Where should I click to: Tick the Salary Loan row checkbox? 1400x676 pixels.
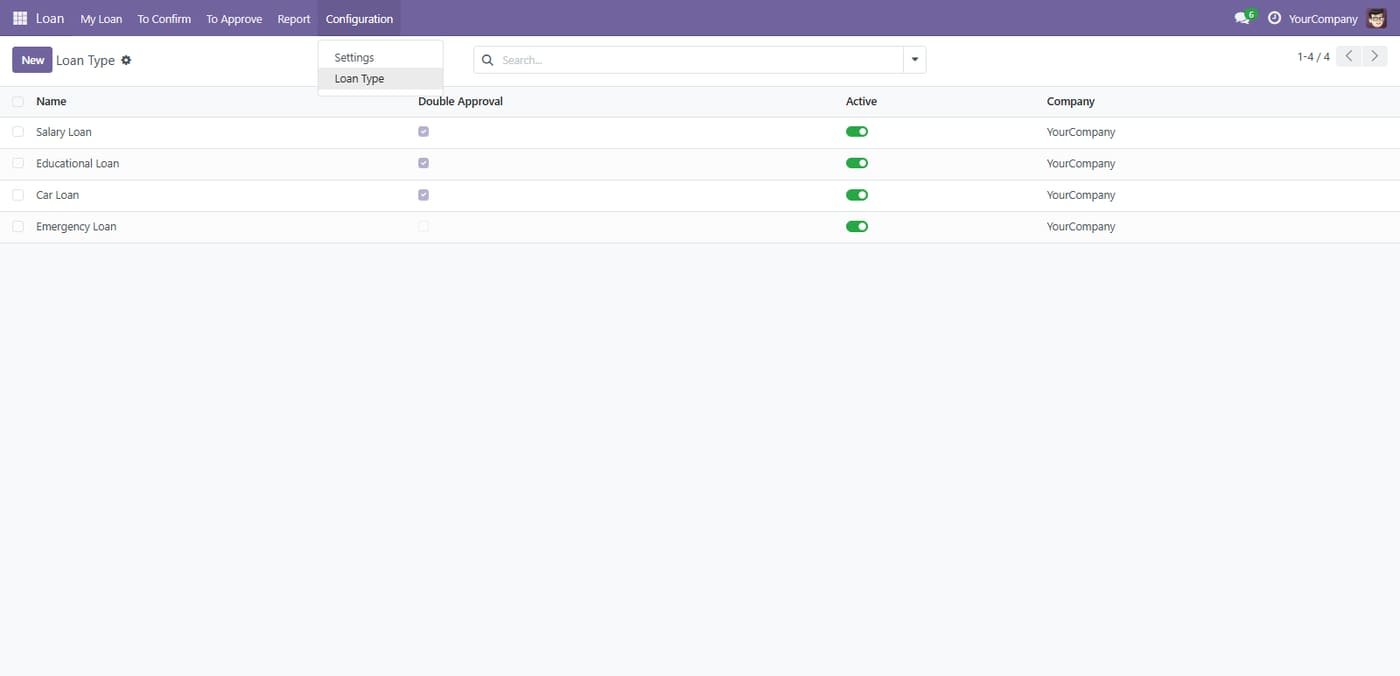(18, 132)
